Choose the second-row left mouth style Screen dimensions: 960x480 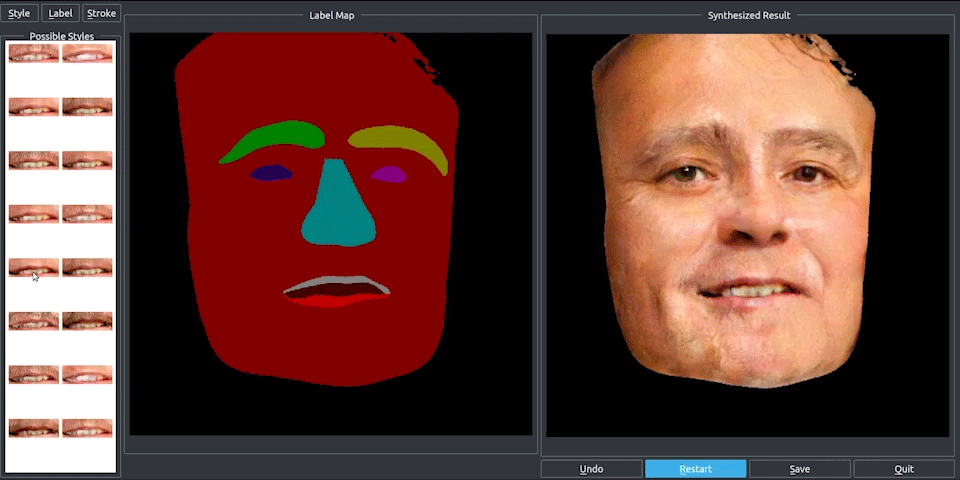(x=34, y=107)
